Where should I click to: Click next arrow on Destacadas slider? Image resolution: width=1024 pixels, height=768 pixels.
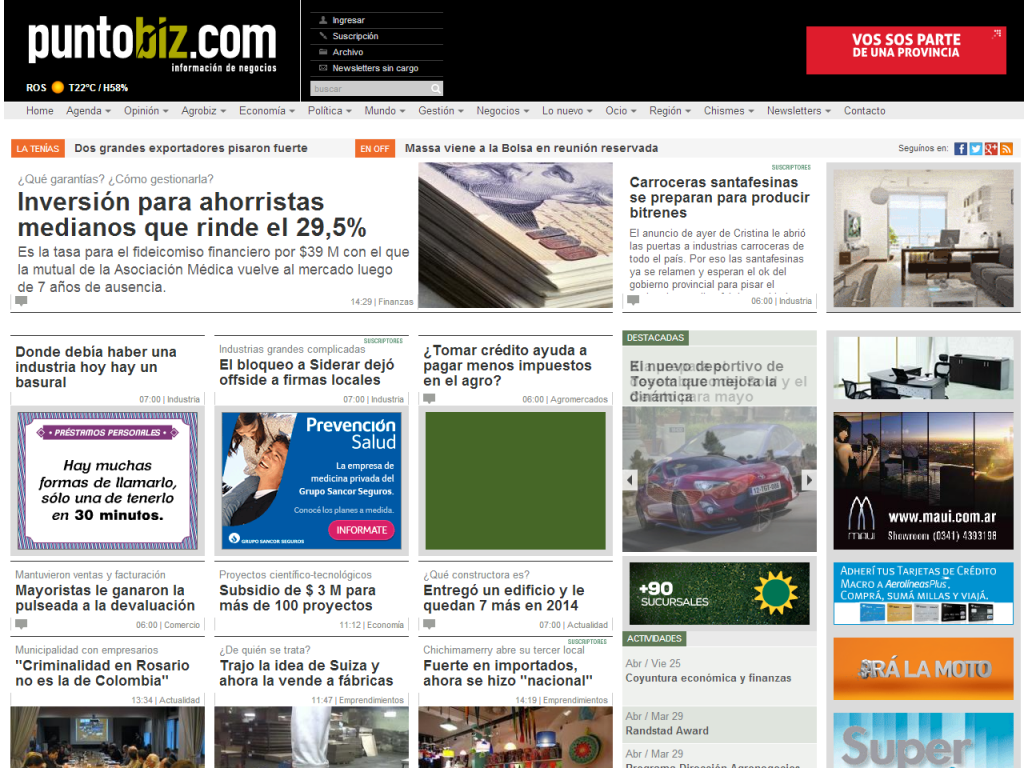click(809, 480)
